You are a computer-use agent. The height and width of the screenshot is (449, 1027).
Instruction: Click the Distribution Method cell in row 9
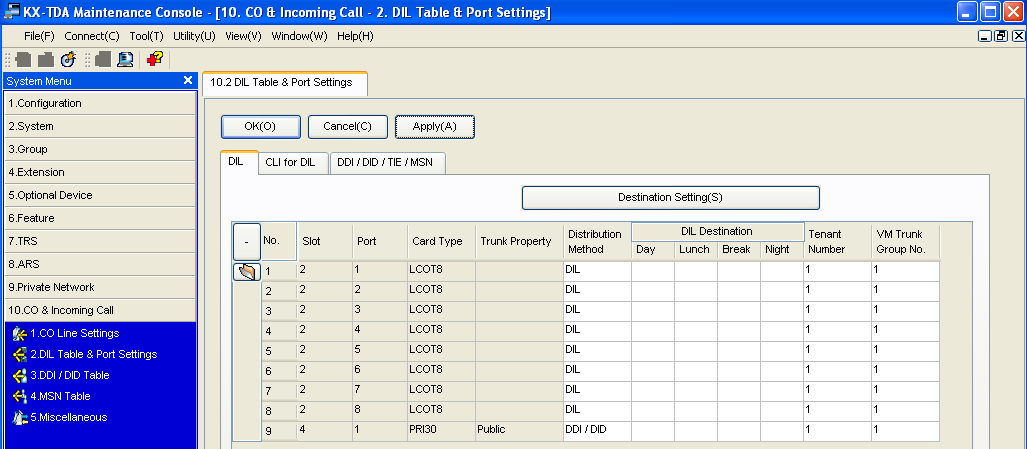coord(597,431)
